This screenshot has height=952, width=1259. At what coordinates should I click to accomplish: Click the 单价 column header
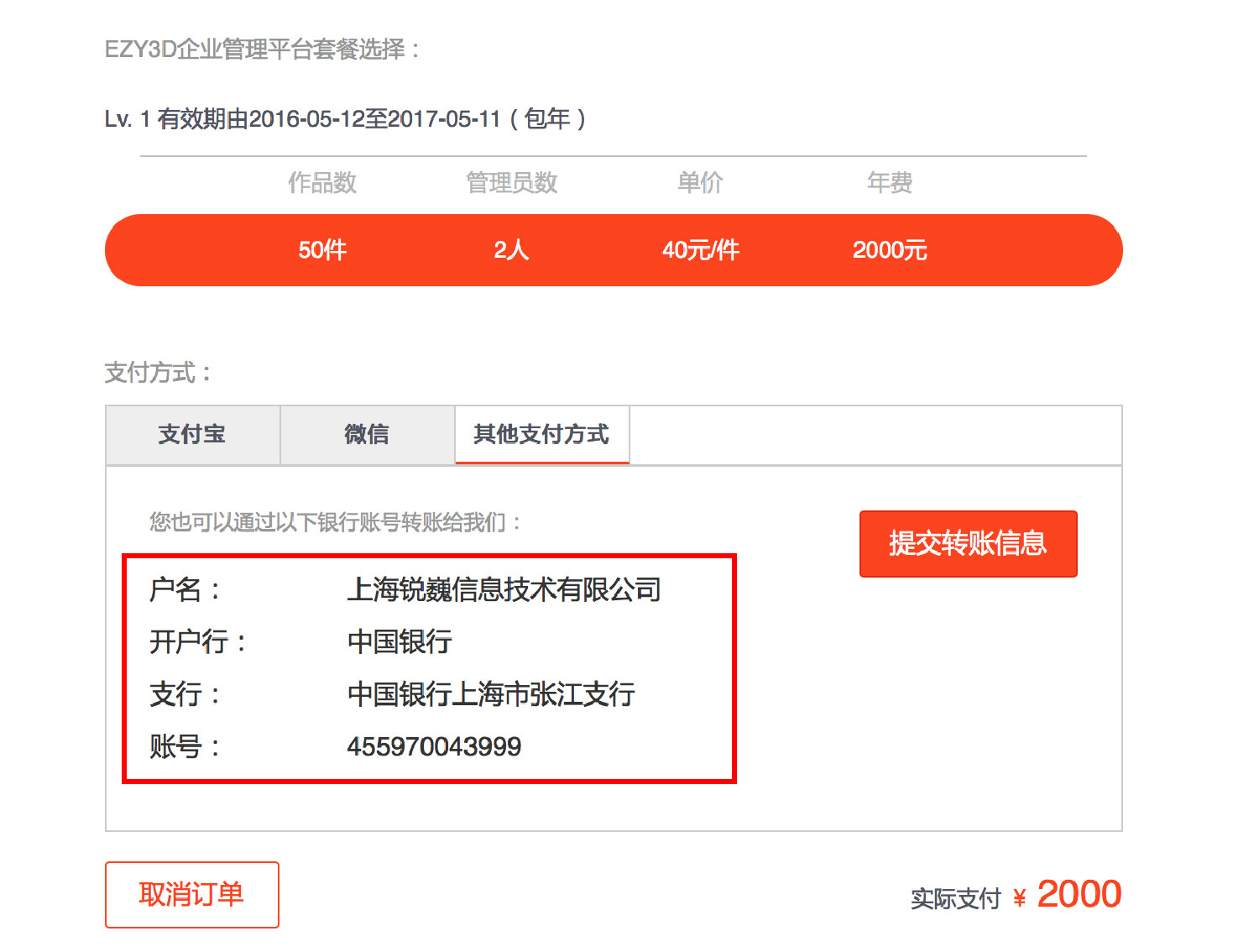click(700, 182)
